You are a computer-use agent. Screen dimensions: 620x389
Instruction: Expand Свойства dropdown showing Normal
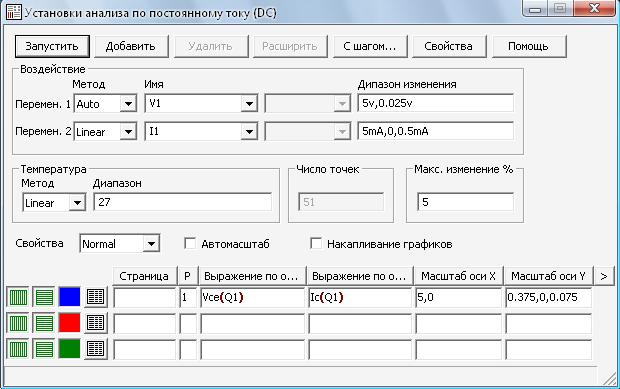tap(151, 244)
